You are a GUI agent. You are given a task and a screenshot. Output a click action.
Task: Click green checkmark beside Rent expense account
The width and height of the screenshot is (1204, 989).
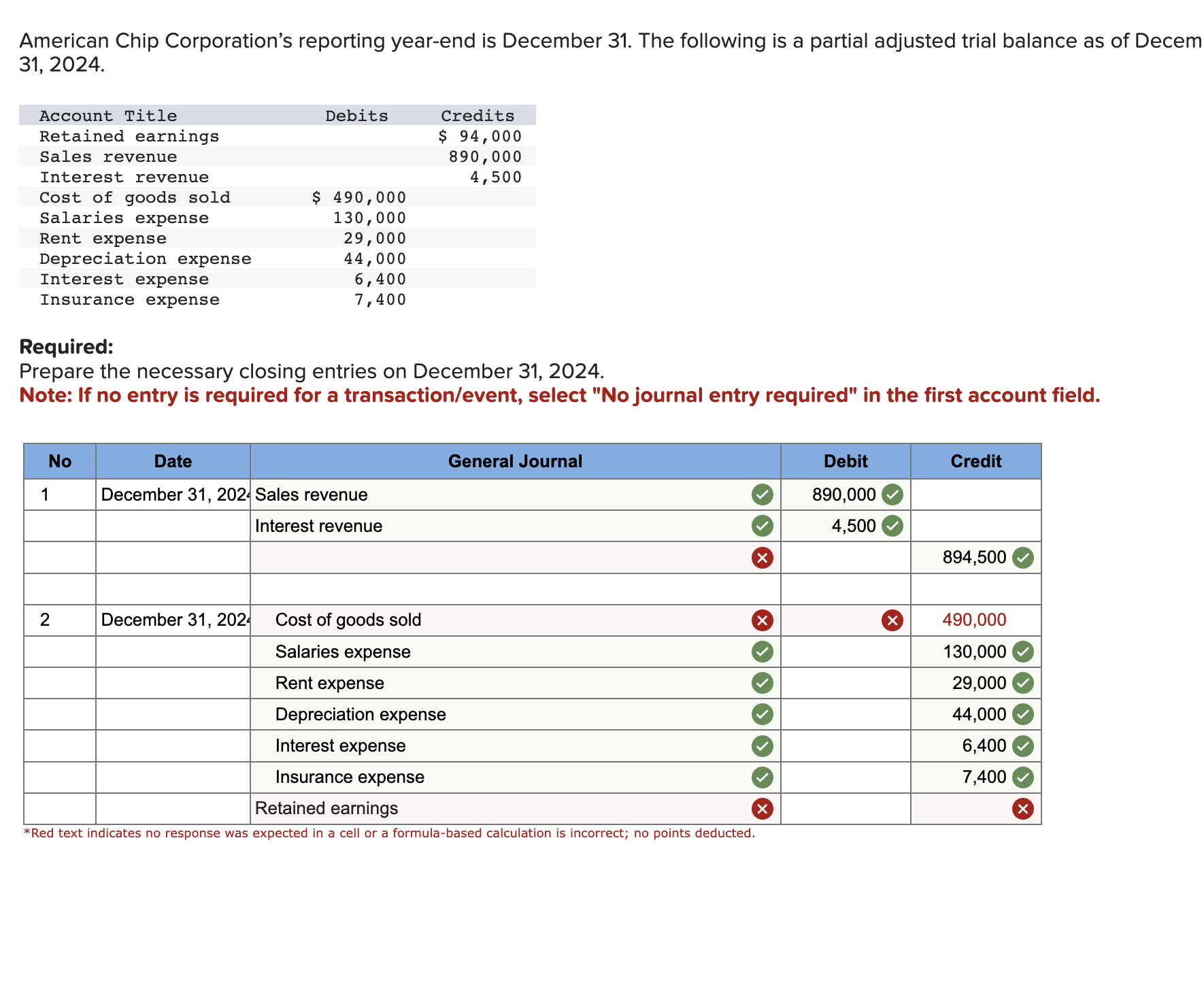(x=762, y=683)
